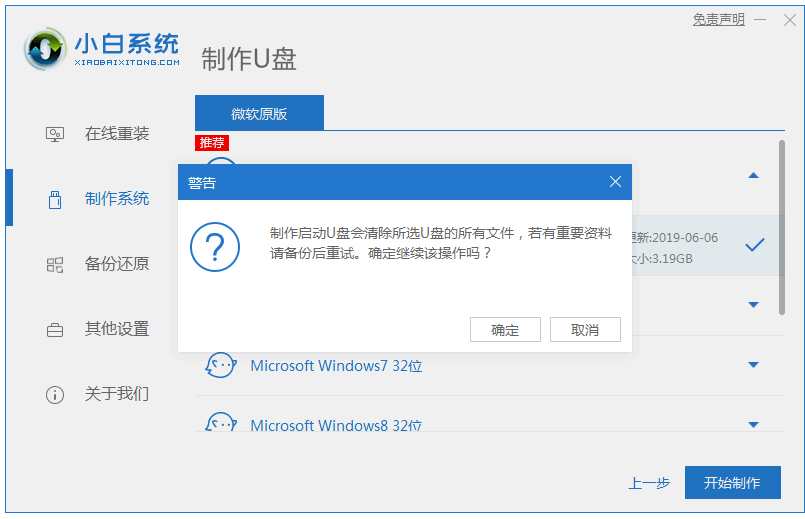This screenshot has height=519, width=805.
Task: Open the 免责声明 link
Action: [x=718, y=20]
